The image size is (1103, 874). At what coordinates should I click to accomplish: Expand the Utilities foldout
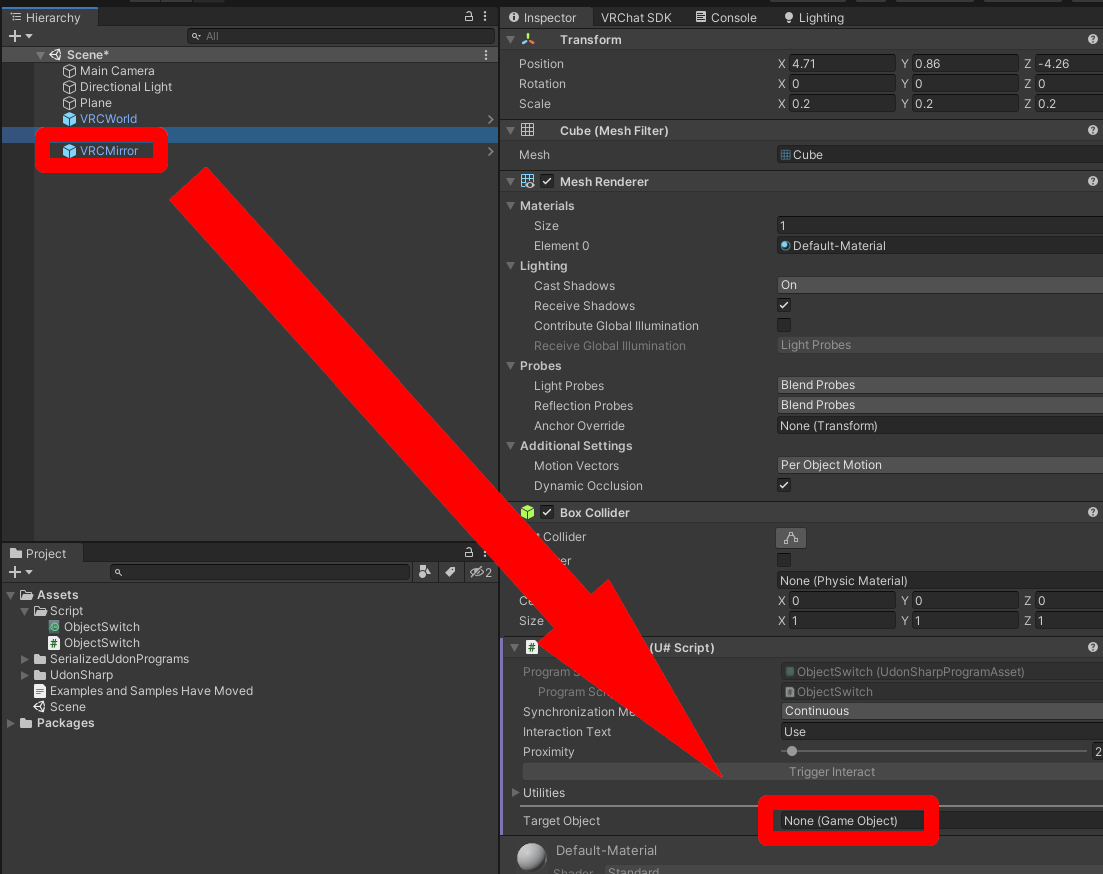515,792
